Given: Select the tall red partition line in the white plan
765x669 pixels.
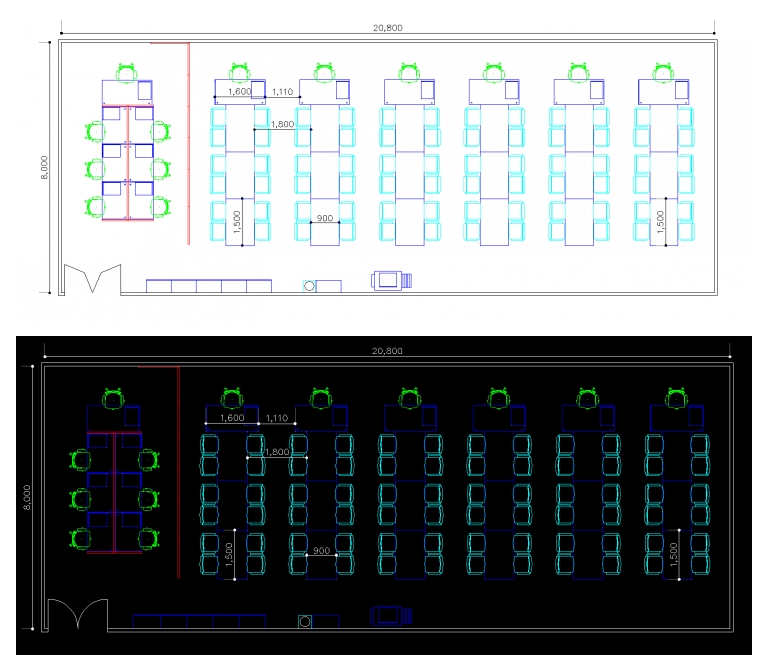Looking at the screenshot, I should click(188, 143).
